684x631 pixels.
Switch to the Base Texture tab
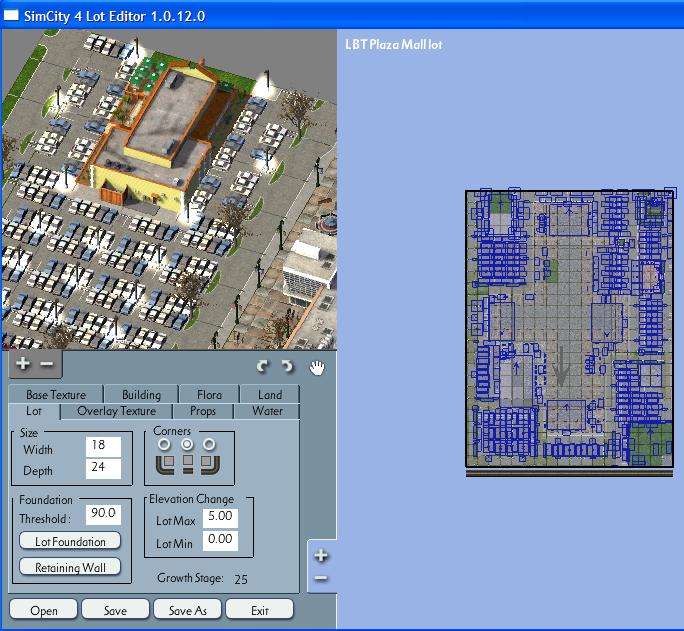point(56,394)
